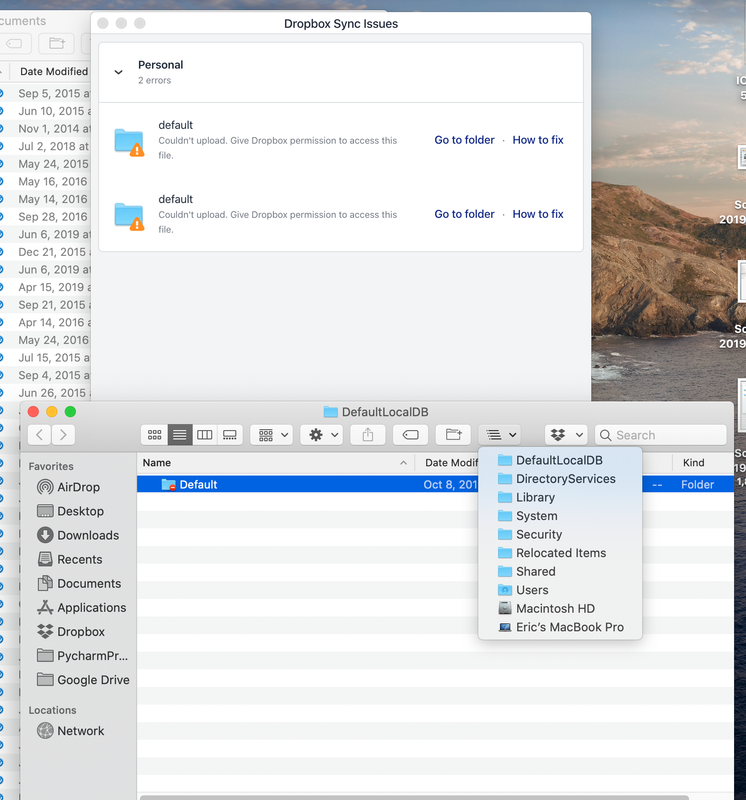Click the Edit Tags toolbar button
Viewport: 746px width, 800px height.
pos(410,435)
